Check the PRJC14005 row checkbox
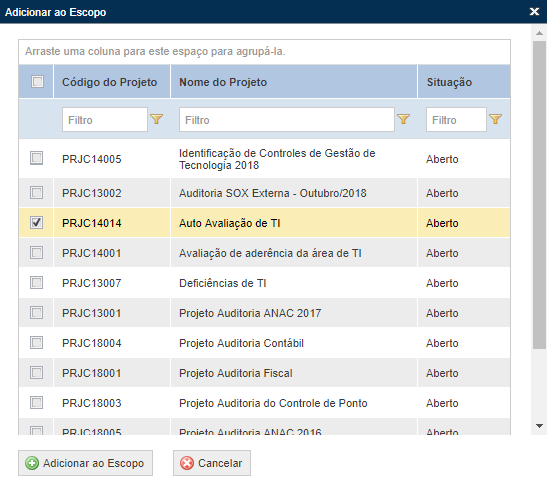Viewport: 547px width, 495px height. tap(36, 158)
